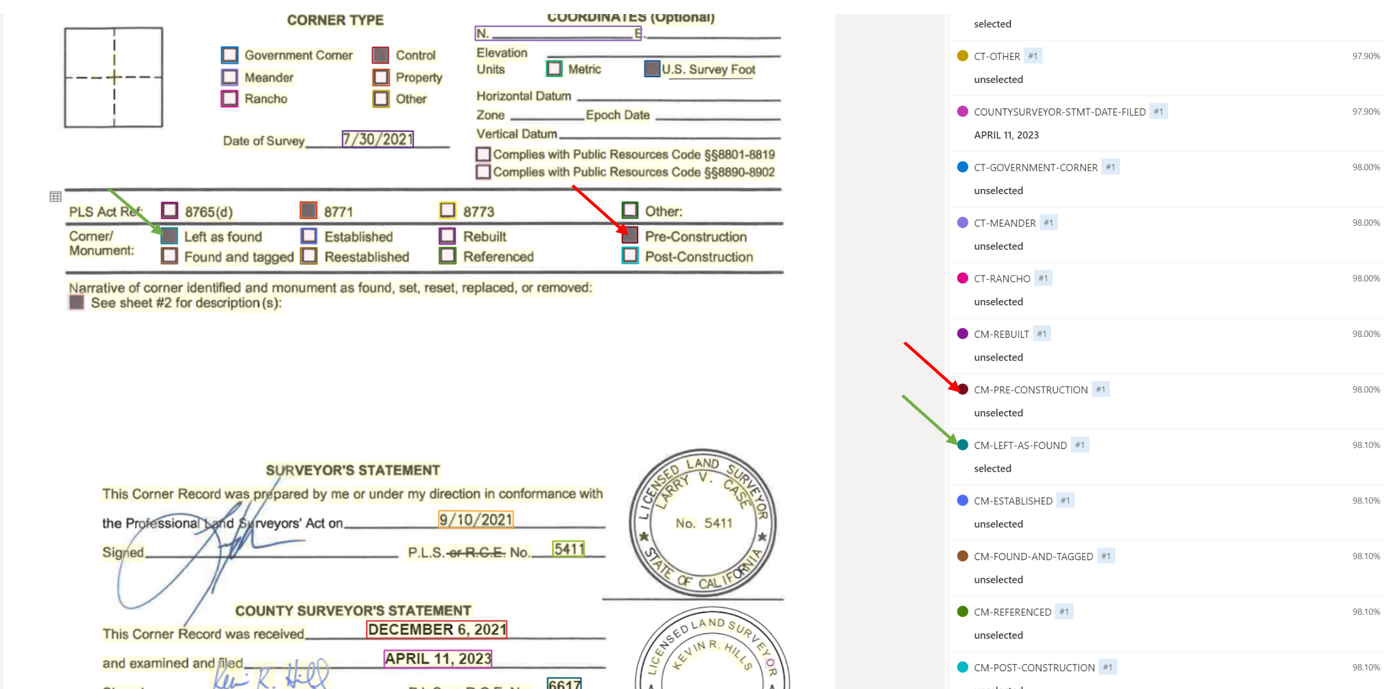Click the green dot for CM-REFERENCED

[x=962, y=611]
